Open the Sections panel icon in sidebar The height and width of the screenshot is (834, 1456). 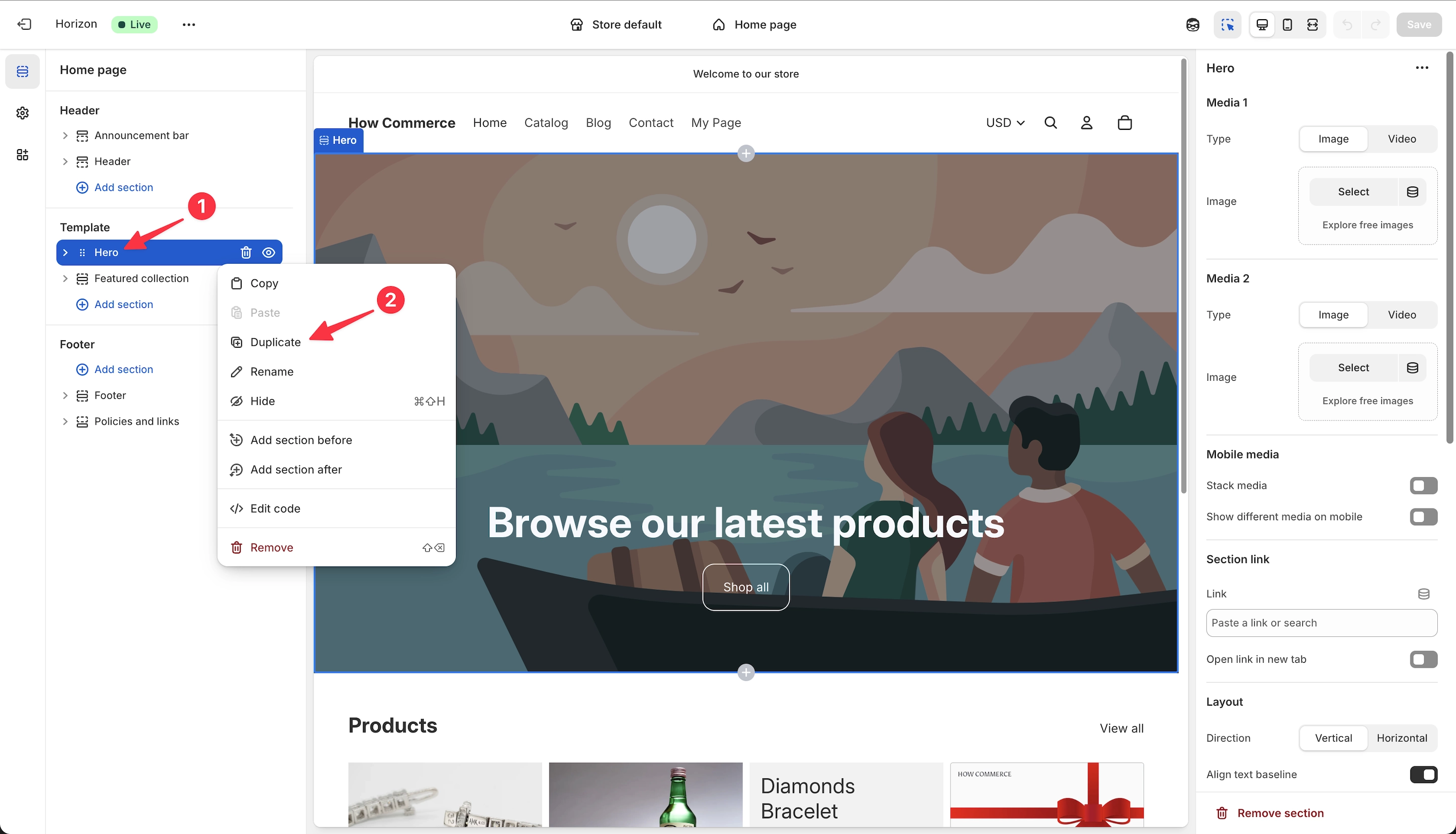click(x=22, y=72)
